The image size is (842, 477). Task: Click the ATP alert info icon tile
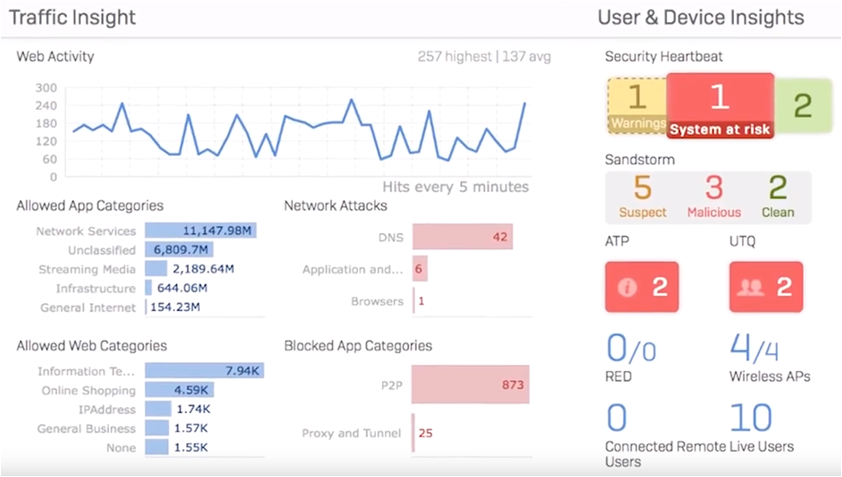642,287
